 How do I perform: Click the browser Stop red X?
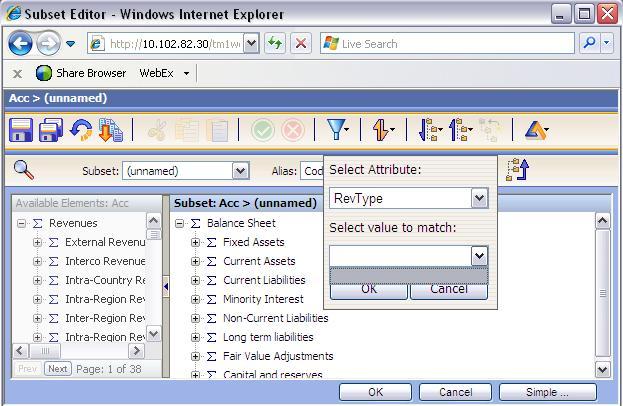point(301,43)
